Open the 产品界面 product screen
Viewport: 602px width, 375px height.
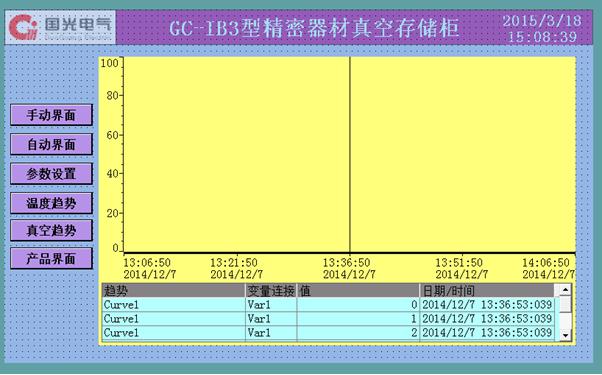coord(51,258)
